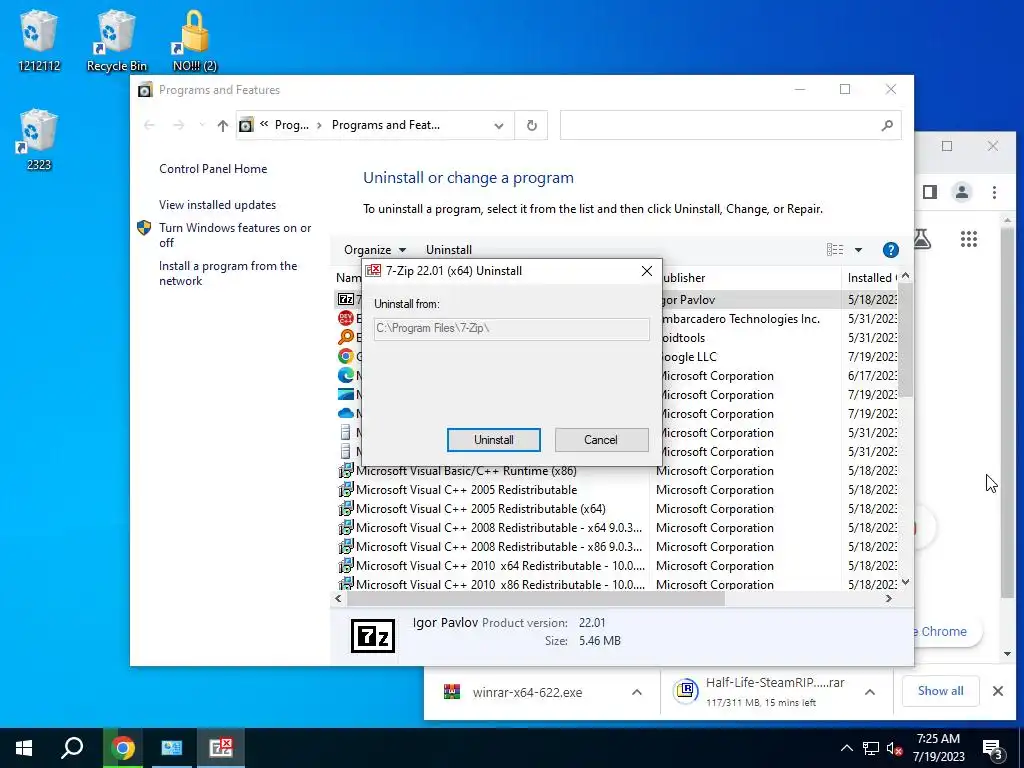Close the 7-Zip Uninstall dialog
This screenshot has width=1024, height=768.
[x=647, y=270]
